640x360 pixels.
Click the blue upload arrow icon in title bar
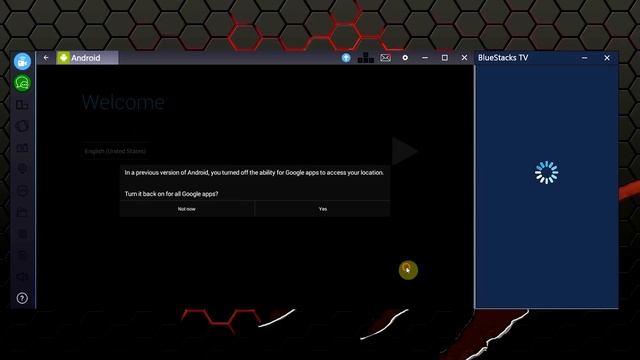pyautogui.click(x=346, y=58)
